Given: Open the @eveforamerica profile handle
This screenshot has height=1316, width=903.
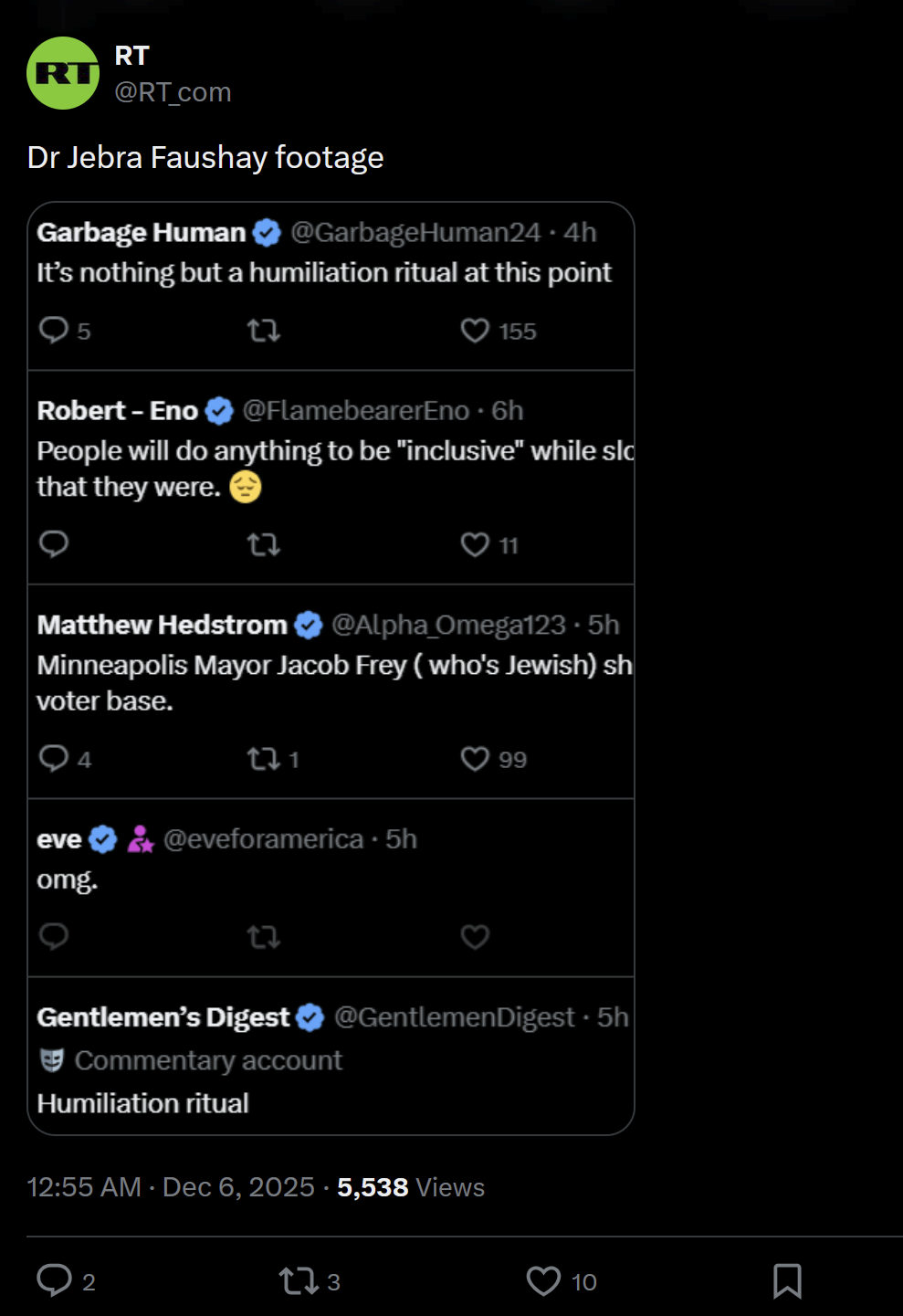Looking at the screenshot, I should [x=264, y=839].
